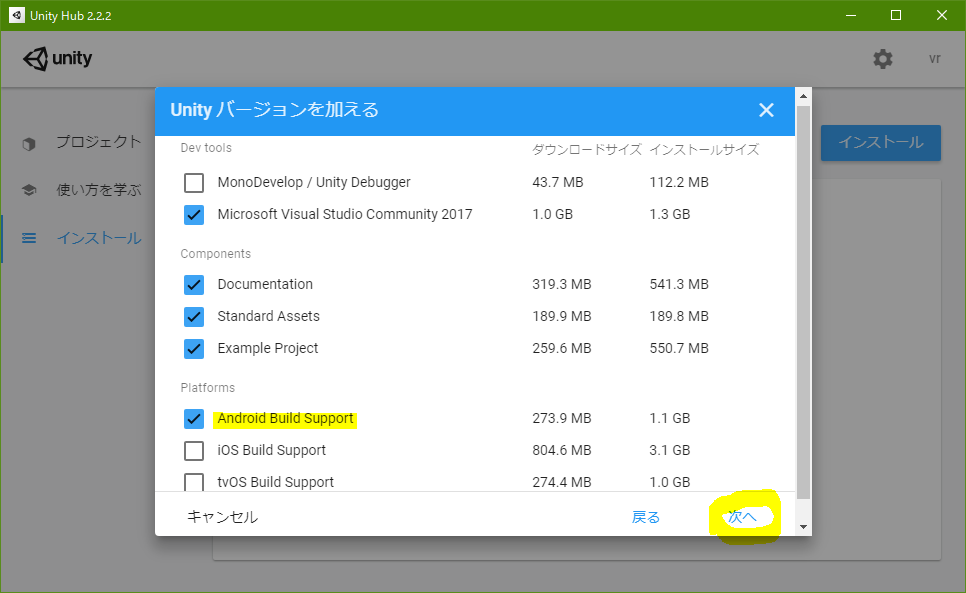Click the dialog vertical scrollbar thumb
966x593 pixels.
click(x=803, y=302)
